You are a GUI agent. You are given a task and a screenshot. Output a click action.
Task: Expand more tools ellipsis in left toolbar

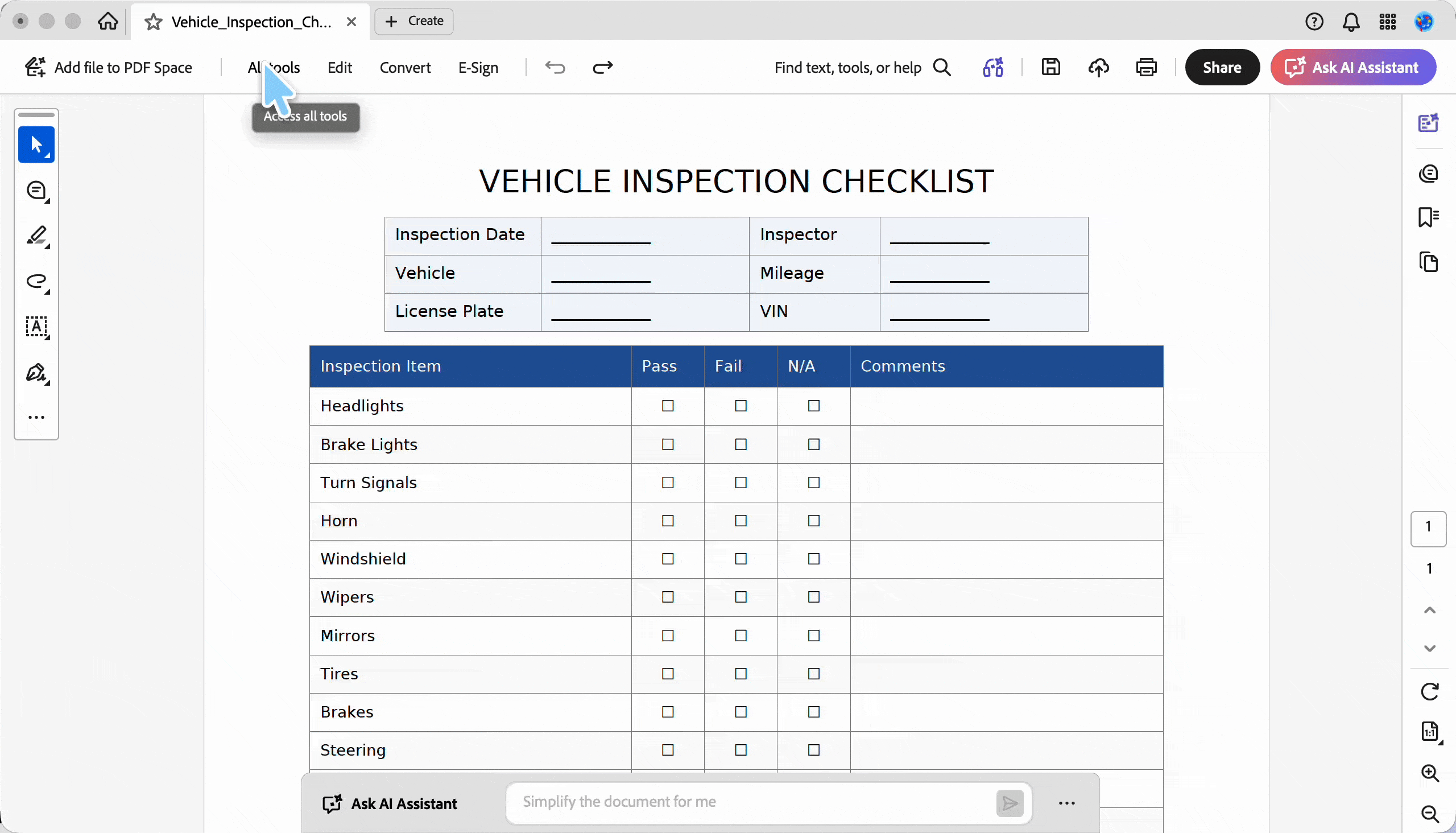coord(36,418)
